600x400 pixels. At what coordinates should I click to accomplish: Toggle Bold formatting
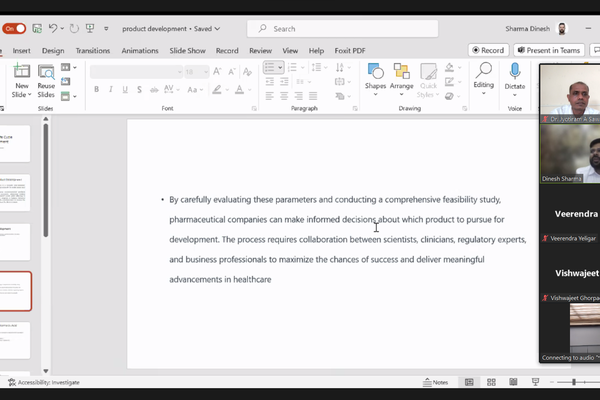97,89
